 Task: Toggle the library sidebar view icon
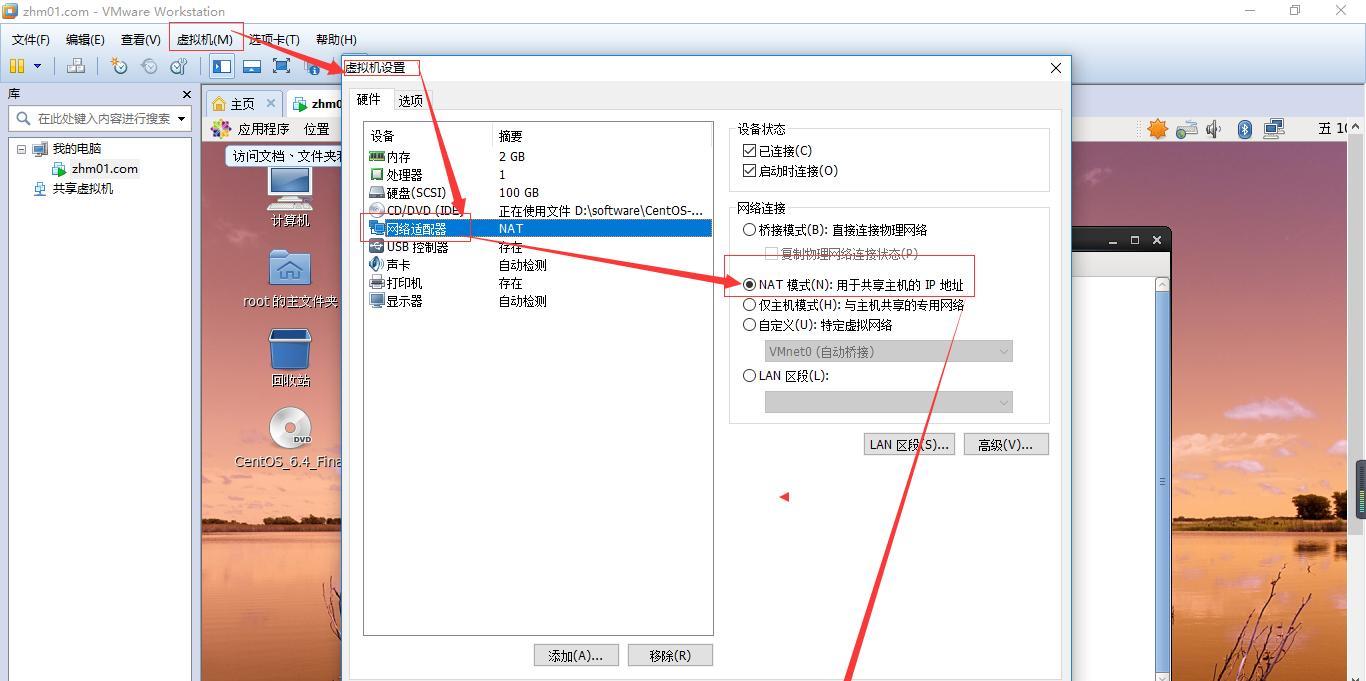(x=222, y=66)
